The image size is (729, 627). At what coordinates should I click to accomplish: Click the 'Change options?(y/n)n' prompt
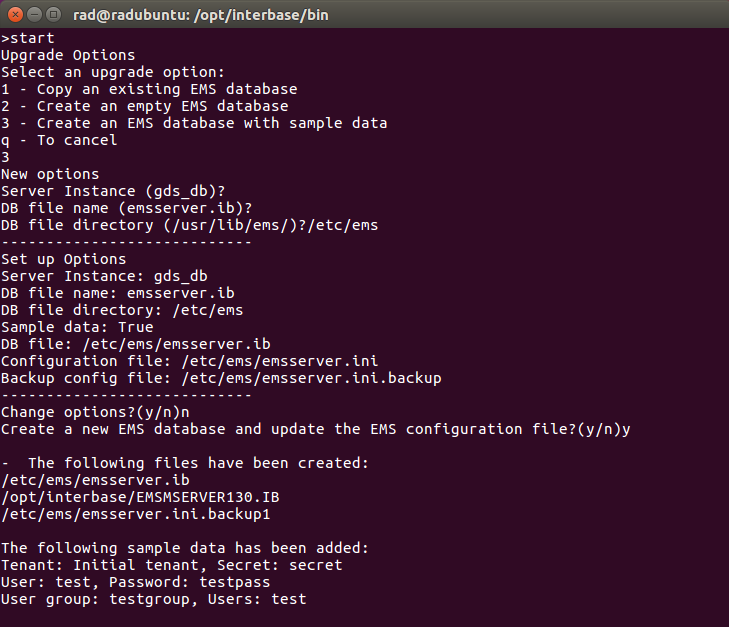click(95, 412)
